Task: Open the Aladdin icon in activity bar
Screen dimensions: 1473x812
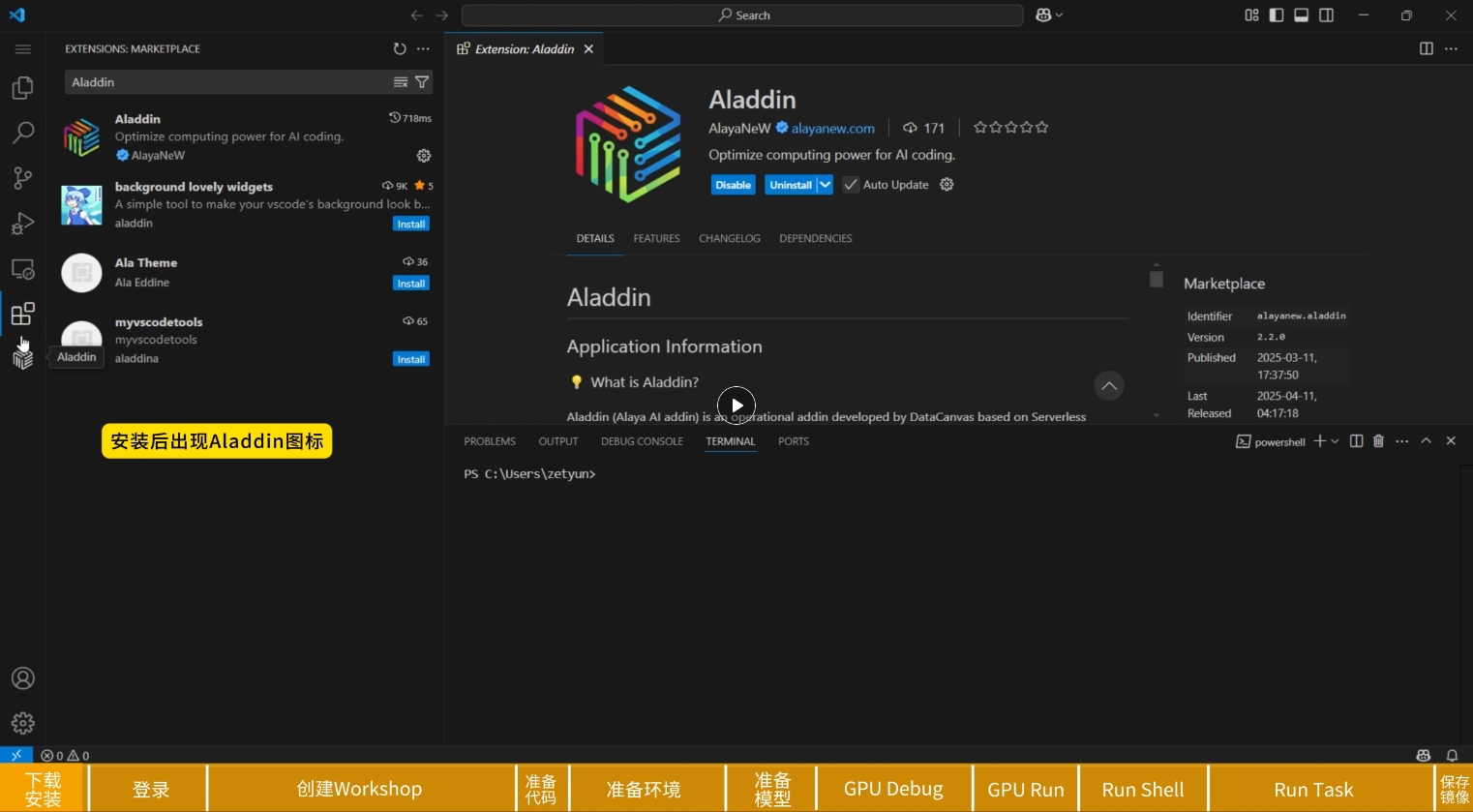Action: point(22,358)
